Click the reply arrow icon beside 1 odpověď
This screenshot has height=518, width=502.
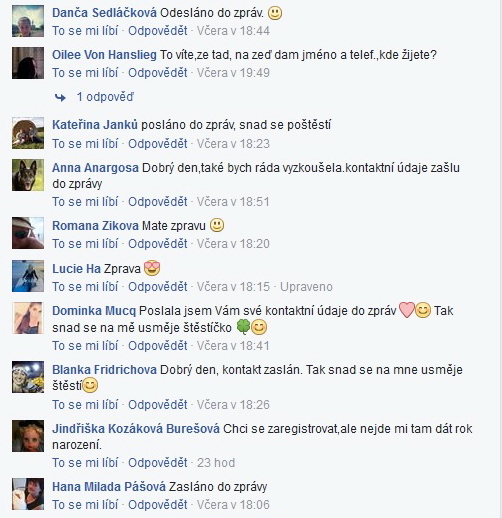tap(60, 98)
